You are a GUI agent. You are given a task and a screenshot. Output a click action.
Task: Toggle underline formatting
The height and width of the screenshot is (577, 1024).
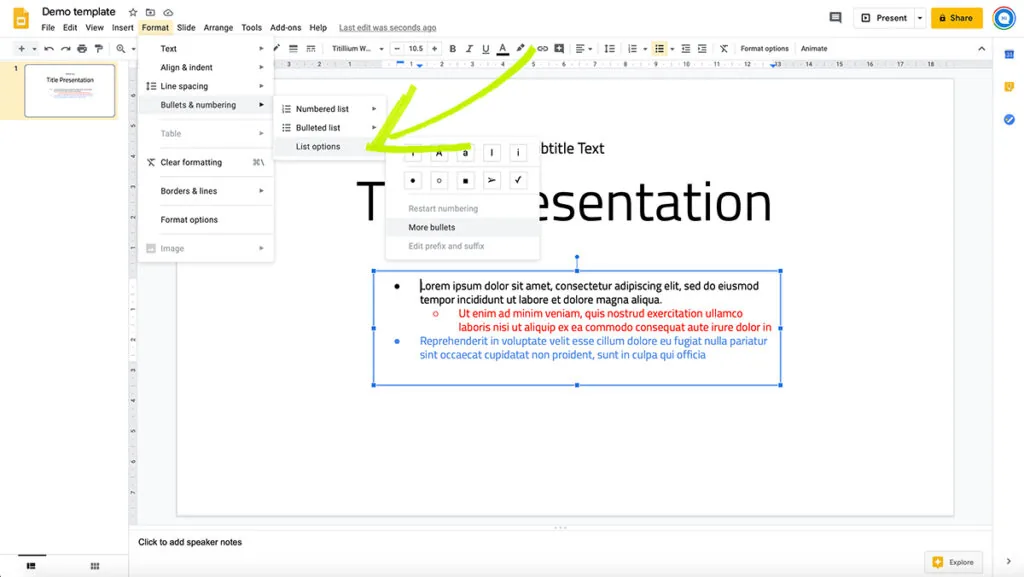pos(485,48)
